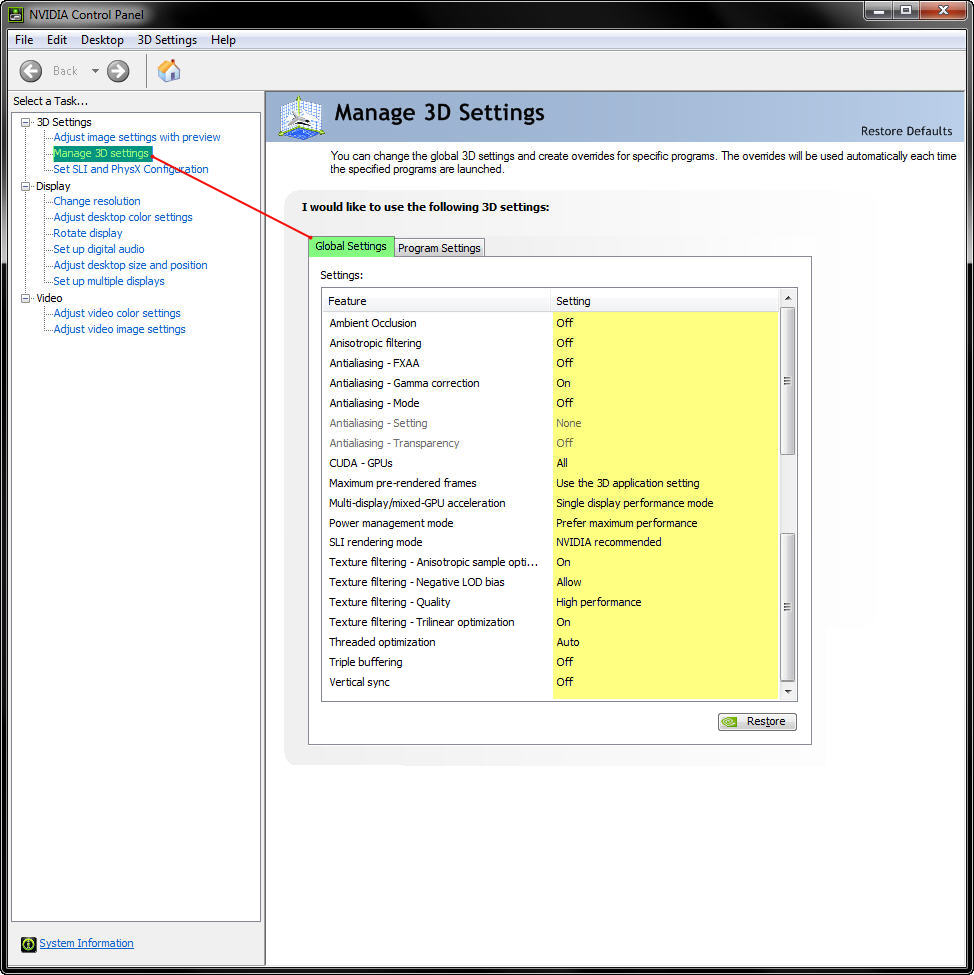Open Adjust video image settings
This screenshot has width=974, height=975.
tap(119, 329)
